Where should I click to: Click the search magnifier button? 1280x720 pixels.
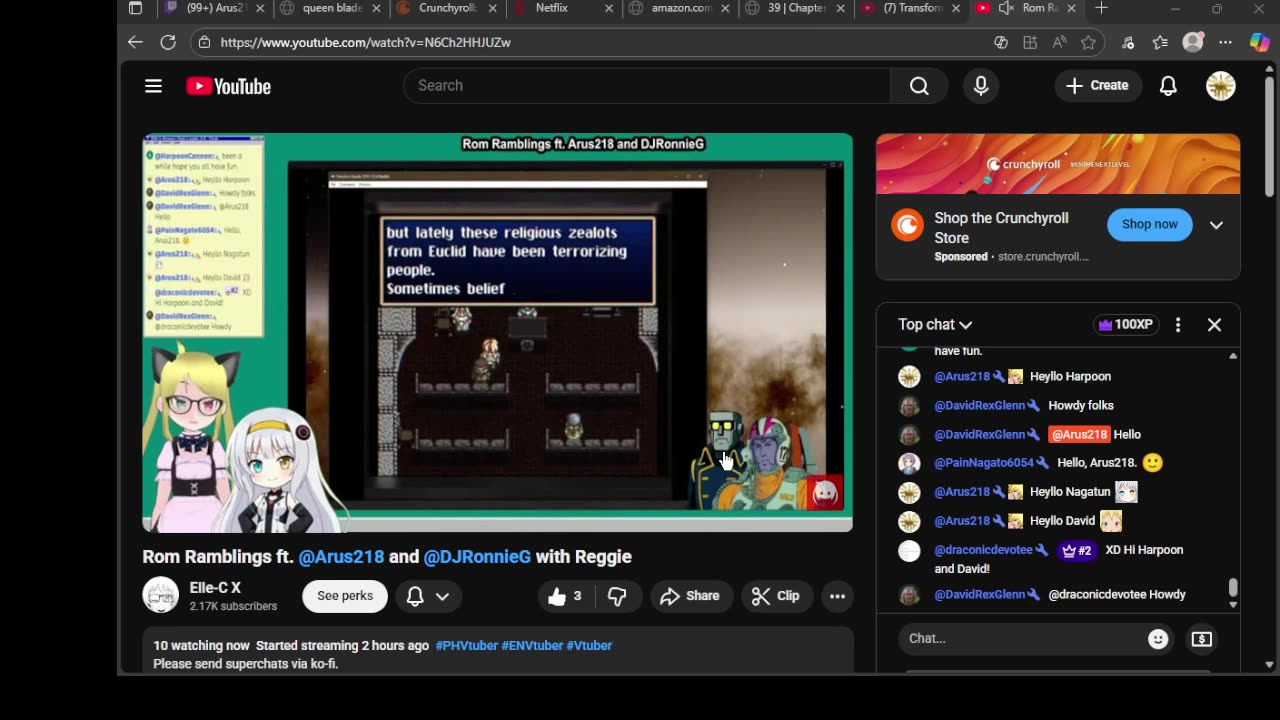(x=919, y=86)
